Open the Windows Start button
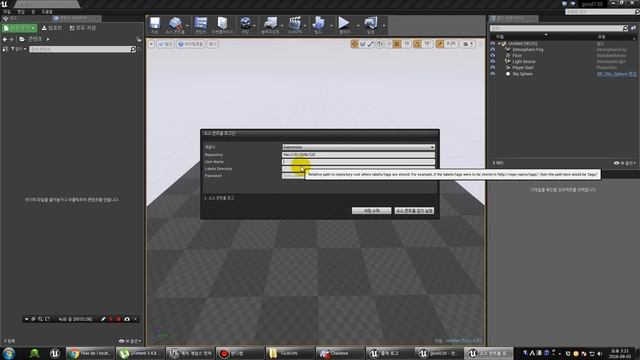 point(9,353)
